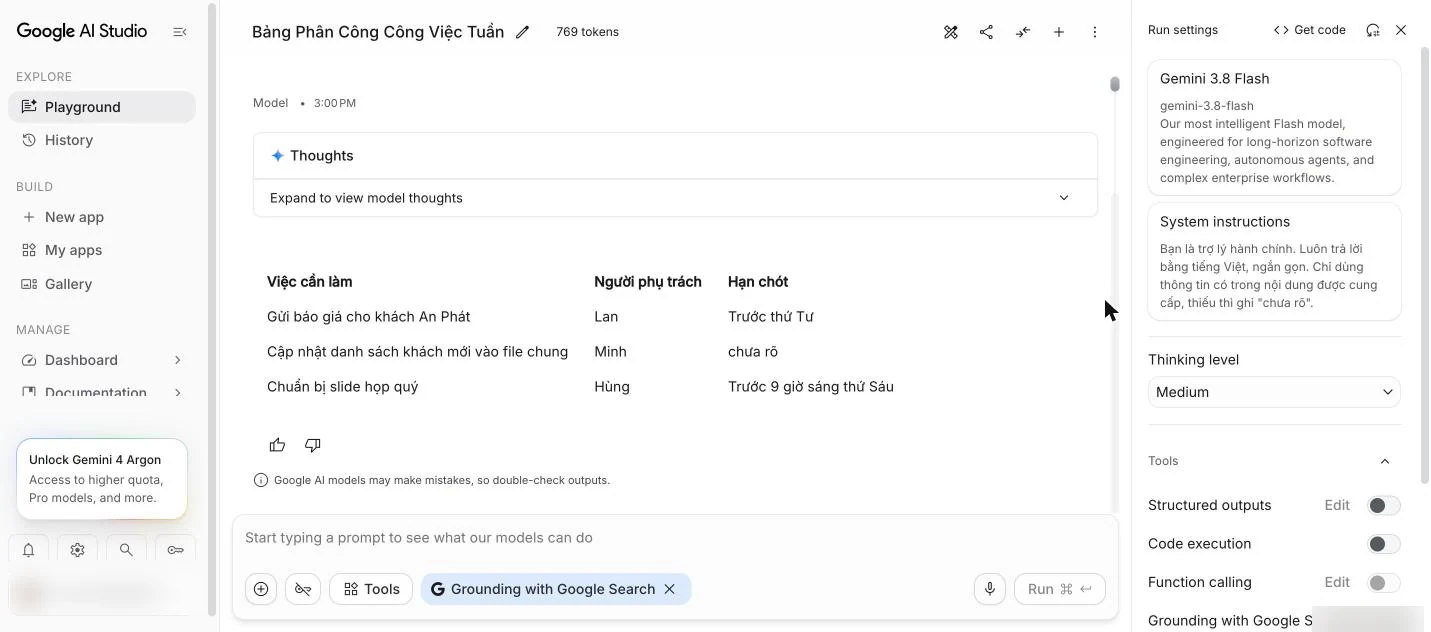Click Edit next to Structured outputs
Viewport: 1431px width, 632px height.
click(x=1337, y=505)
